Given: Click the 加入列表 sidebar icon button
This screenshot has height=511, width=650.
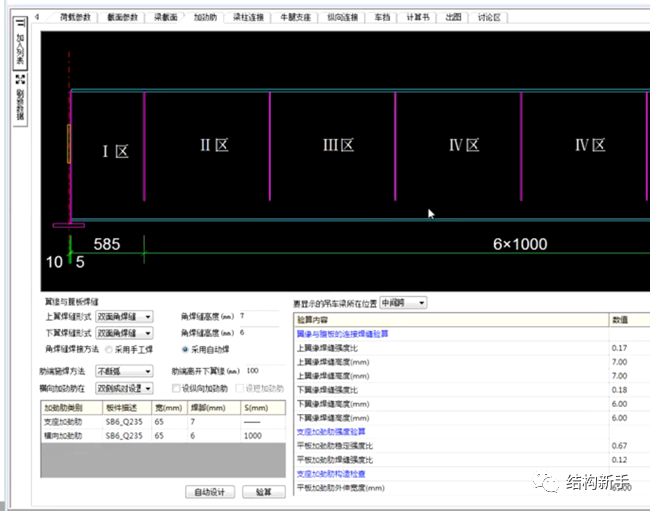Looking at the screenshot, I should [20, 43].
